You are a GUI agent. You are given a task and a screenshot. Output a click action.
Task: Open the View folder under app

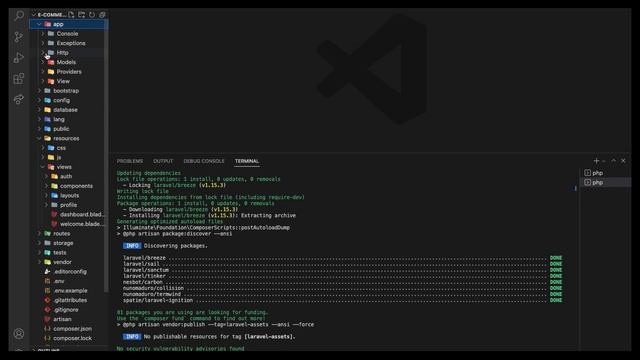tap(63, 81)
